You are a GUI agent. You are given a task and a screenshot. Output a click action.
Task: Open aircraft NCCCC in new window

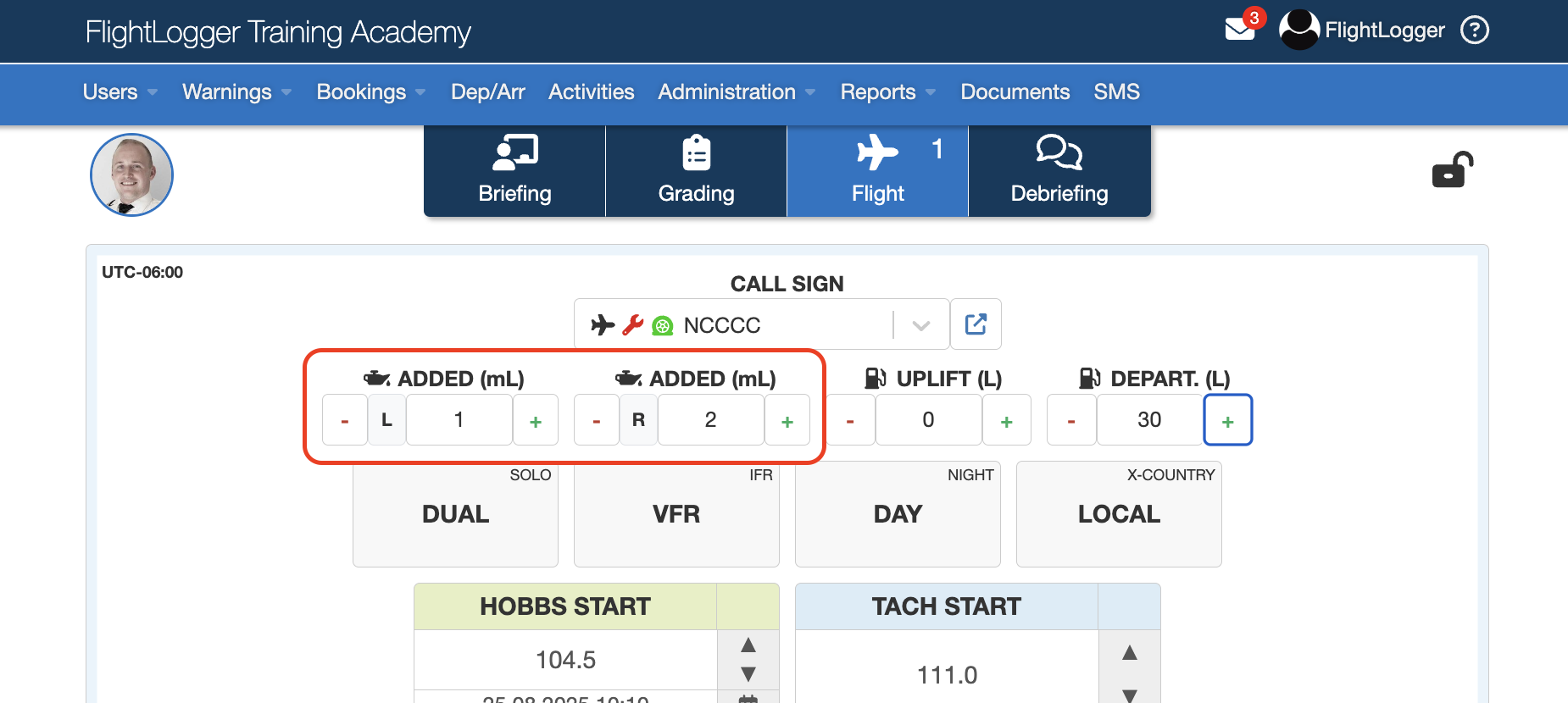point(976,324)
